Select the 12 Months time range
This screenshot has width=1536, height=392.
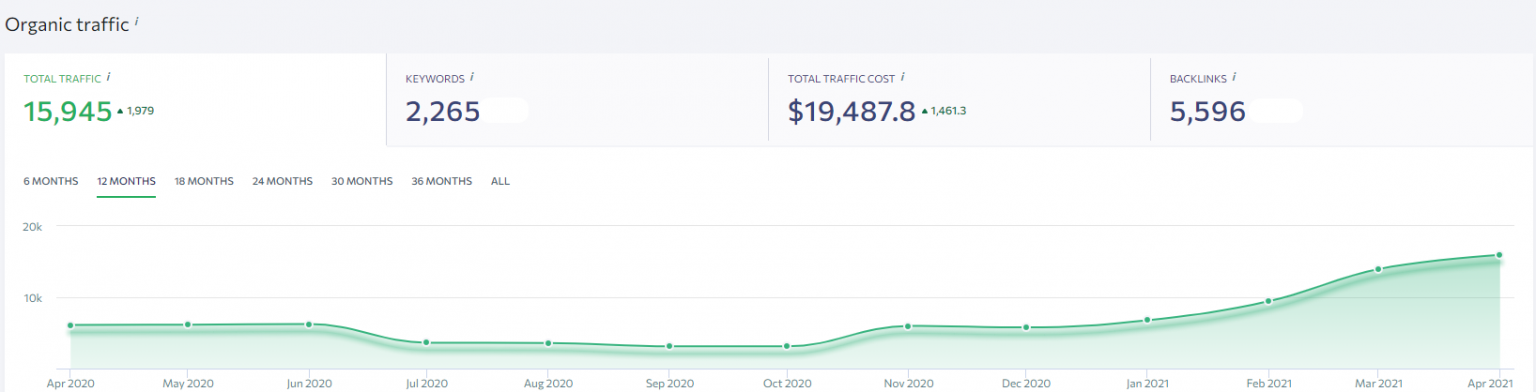pyautogui.click(x=126, y=181)
